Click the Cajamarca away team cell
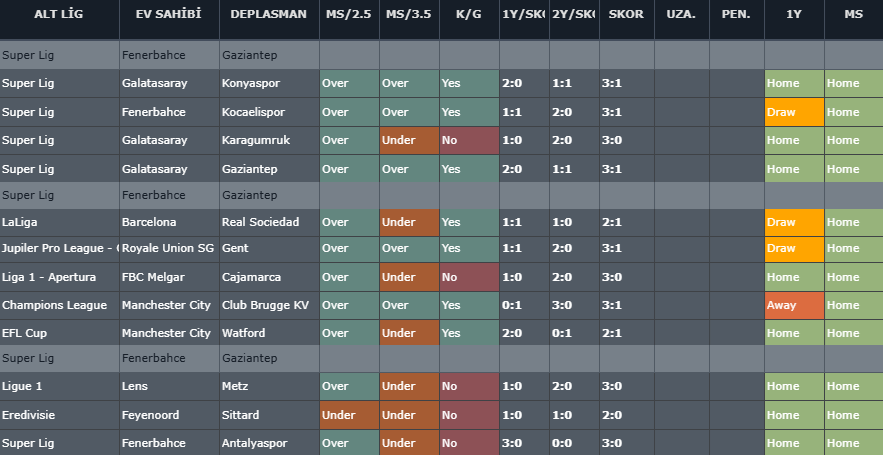Image resolution: width=883 pixels, height=455 pixels. [269, 277]
